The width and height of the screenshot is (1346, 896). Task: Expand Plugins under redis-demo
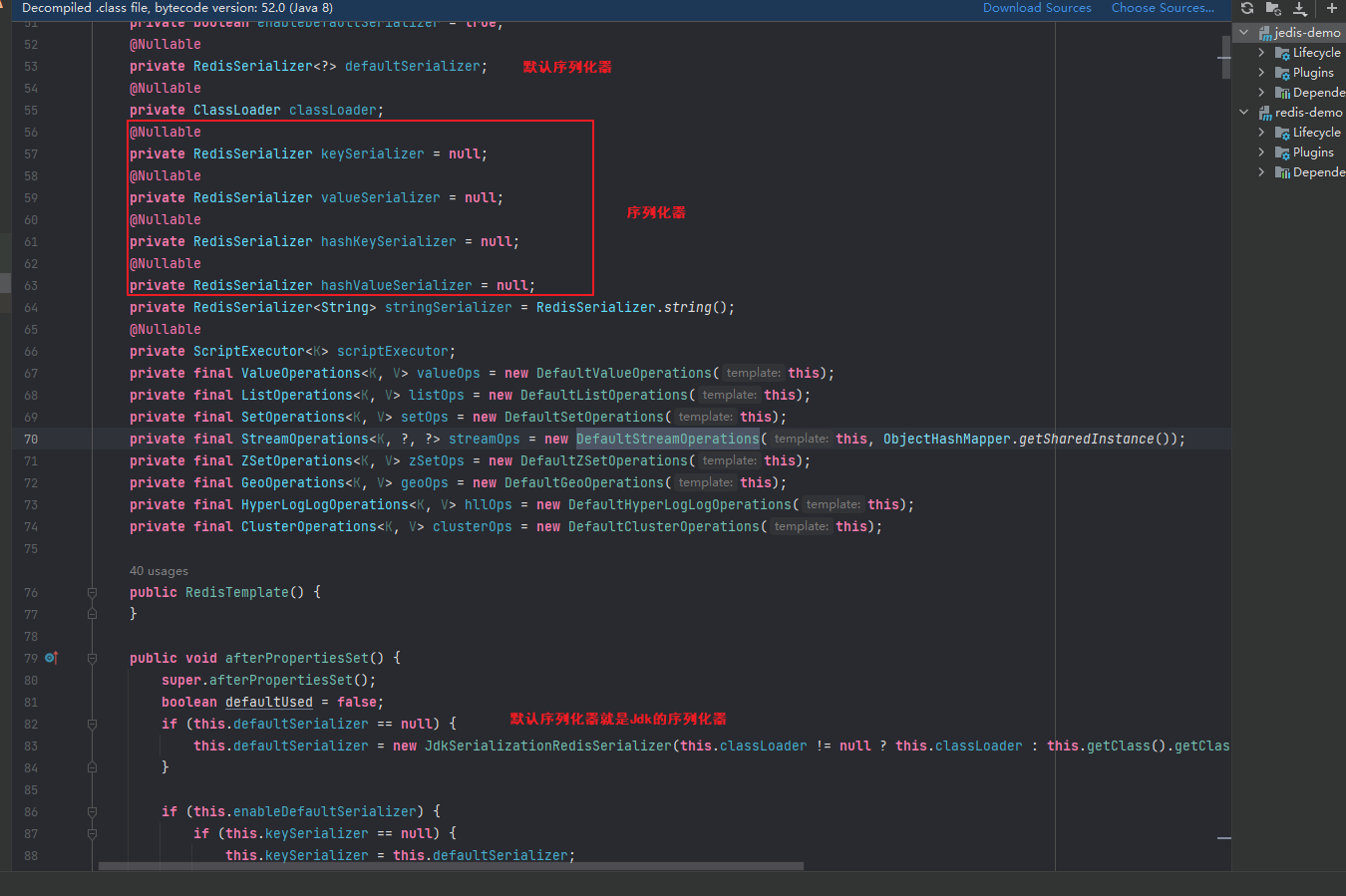[x=1262, y=152]
